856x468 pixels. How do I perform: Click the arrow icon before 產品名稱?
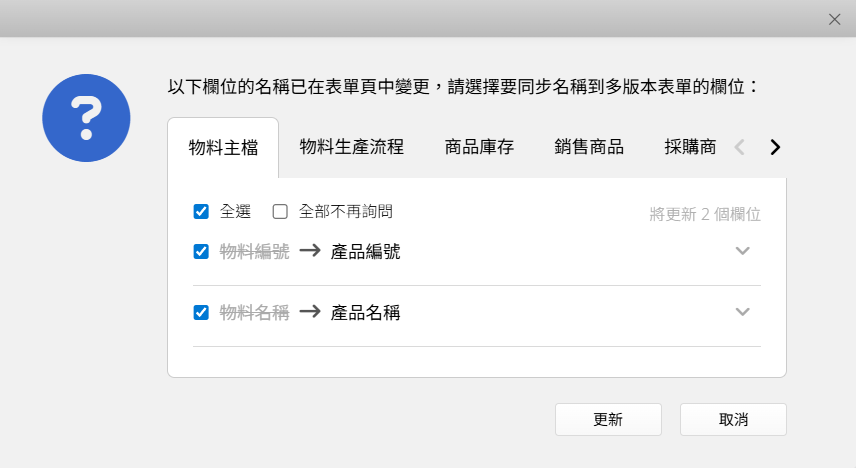[310, 312]
